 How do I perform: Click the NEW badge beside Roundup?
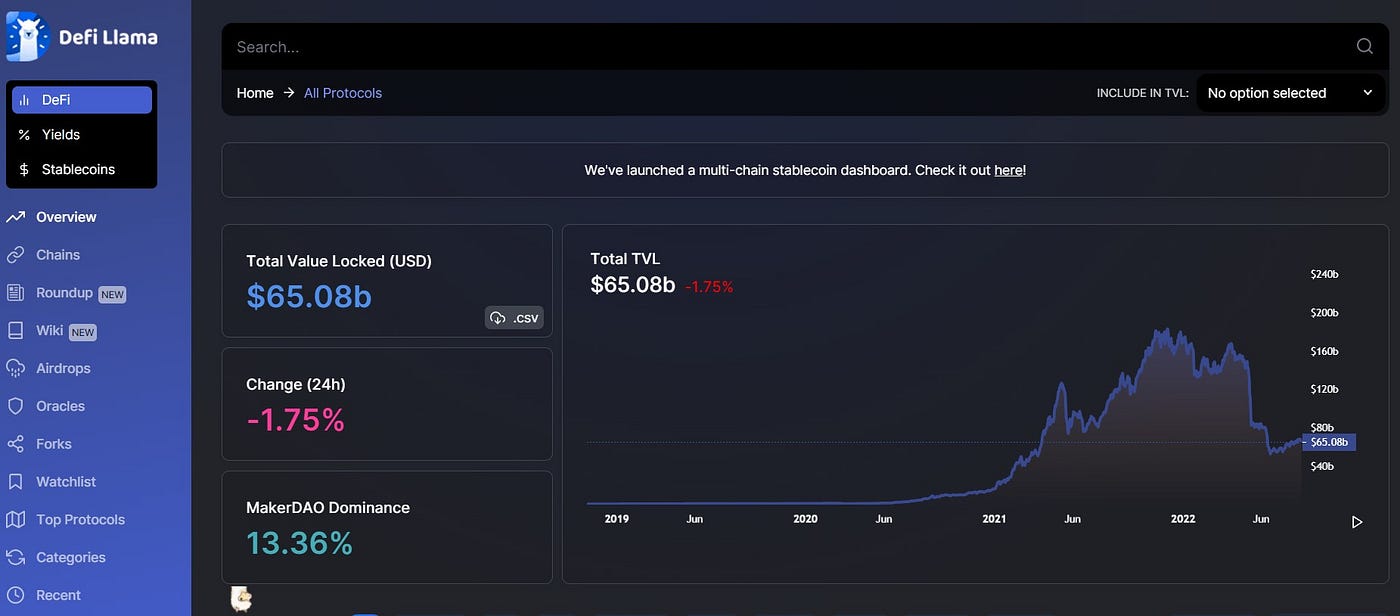coord(112,294)
